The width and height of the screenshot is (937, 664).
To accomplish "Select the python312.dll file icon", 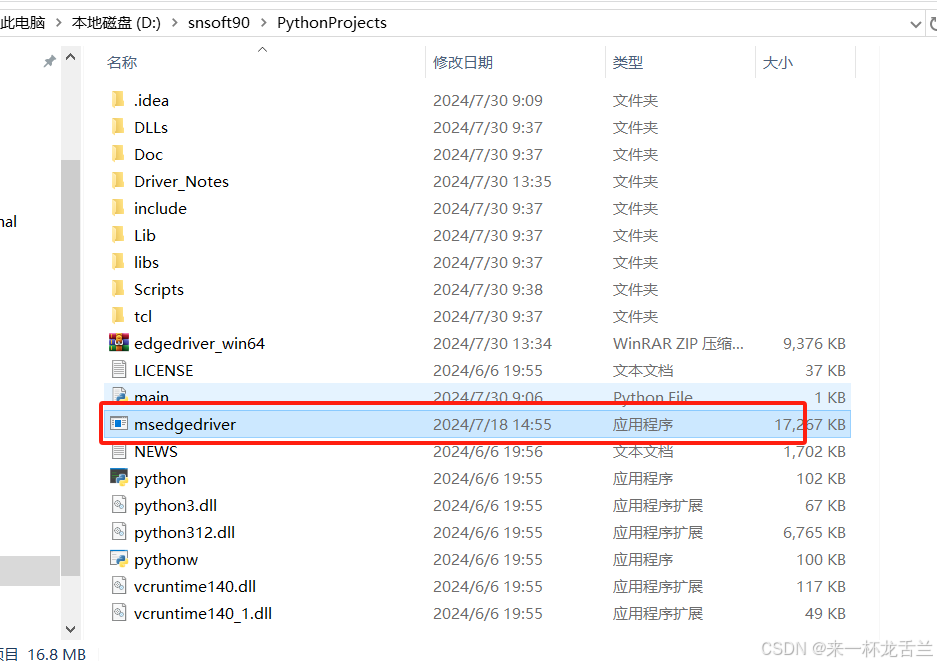I will point(119,532).
